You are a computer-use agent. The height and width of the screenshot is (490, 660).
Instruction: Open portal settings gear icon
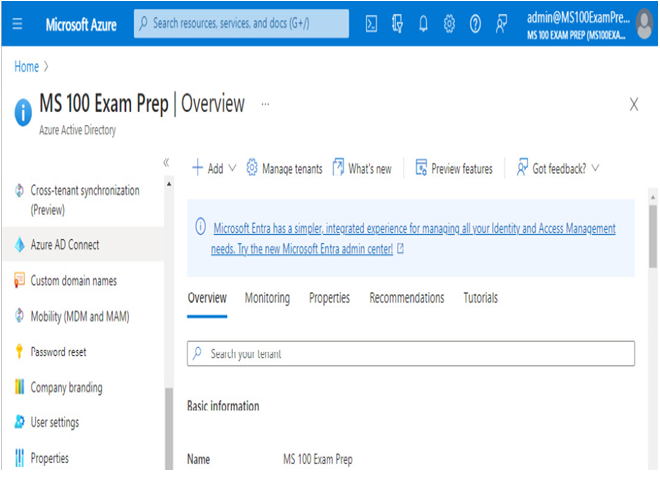[x=450, y=24]
